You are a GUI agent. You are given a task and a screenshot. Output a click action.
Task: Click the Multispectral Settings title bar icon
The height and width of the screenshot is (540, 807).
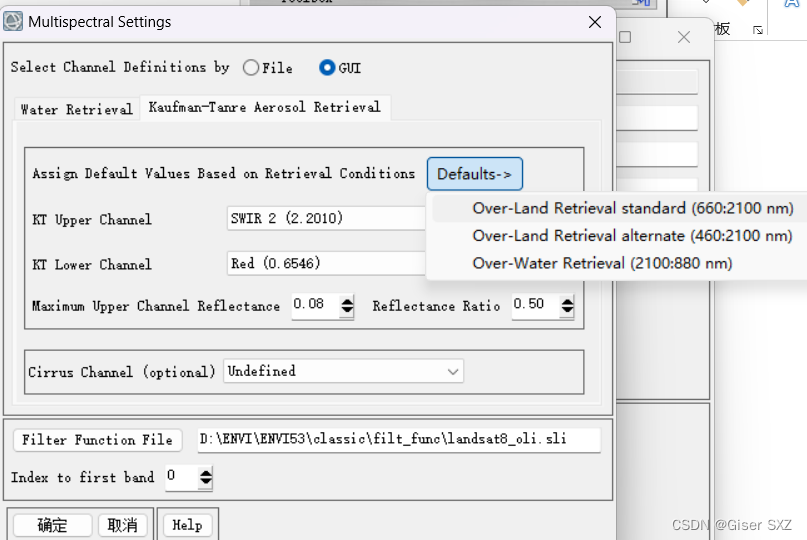13,22
